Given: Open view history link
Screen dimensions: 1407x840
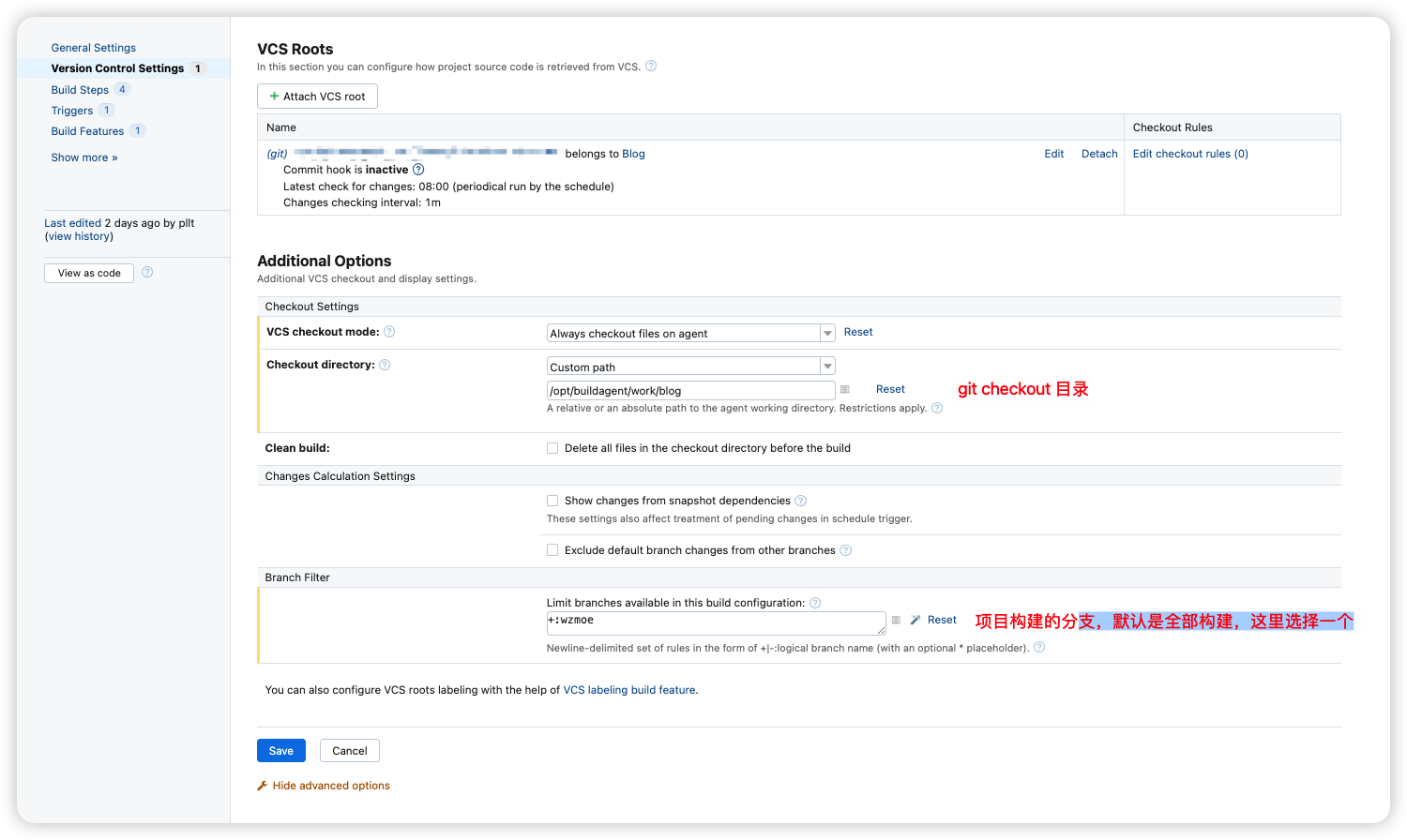Looking at the screenshot, I should [x=79, y=236].
